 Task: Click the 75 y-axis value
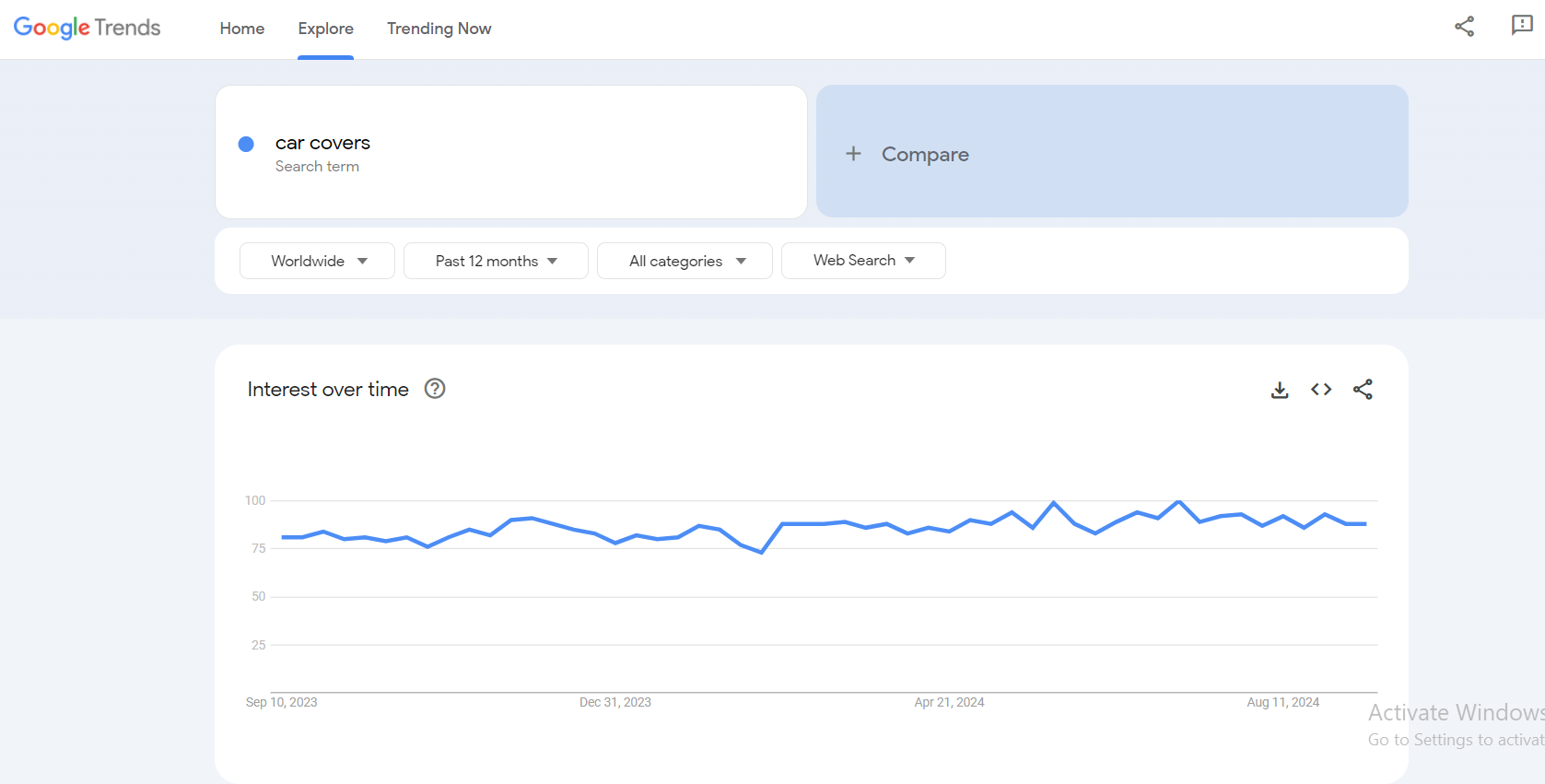(x=259, y=548)
